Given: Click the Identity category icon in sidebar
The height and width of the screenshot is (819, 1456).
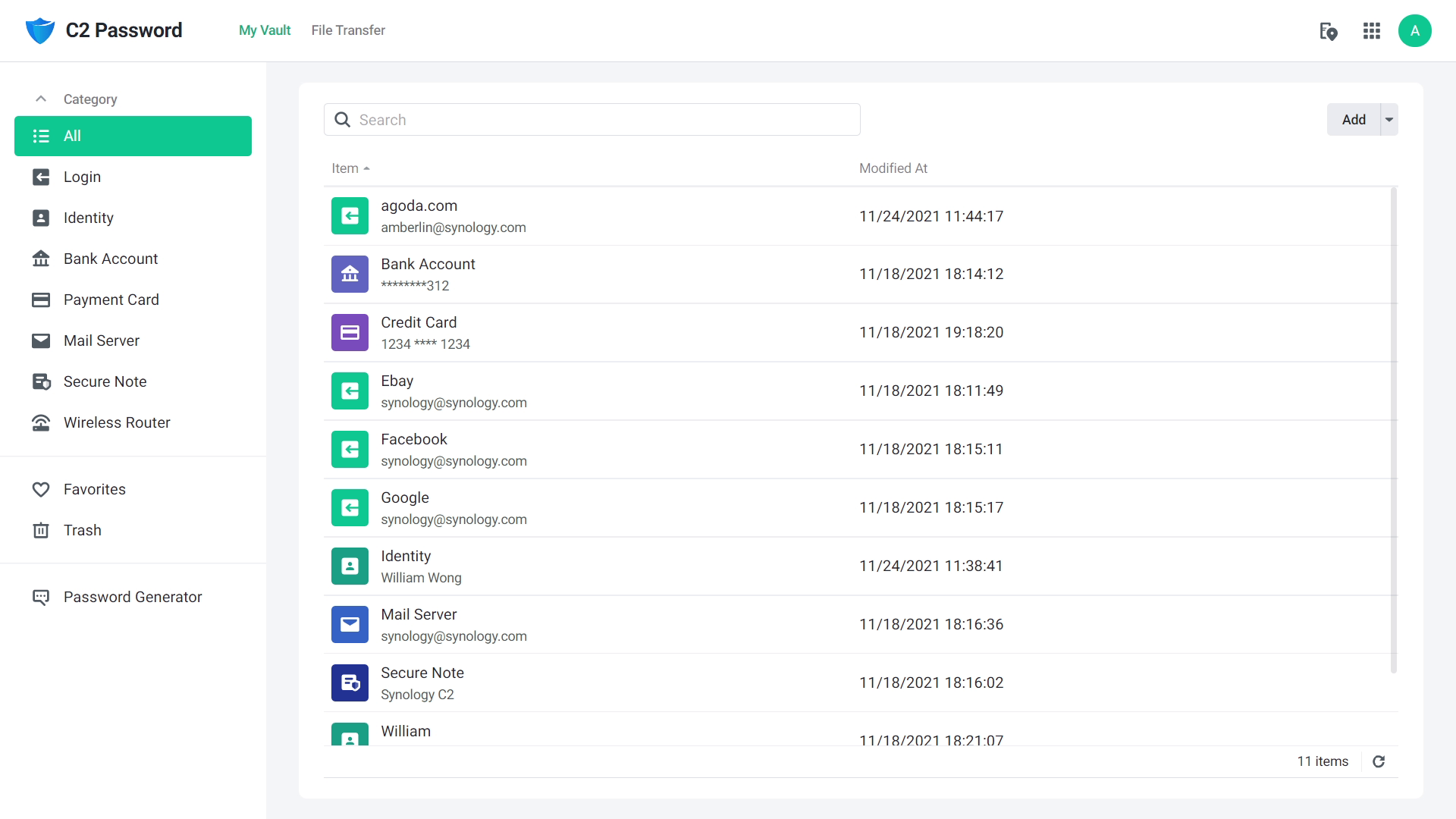Looking at the screenshot, I should tap(41, 218).
